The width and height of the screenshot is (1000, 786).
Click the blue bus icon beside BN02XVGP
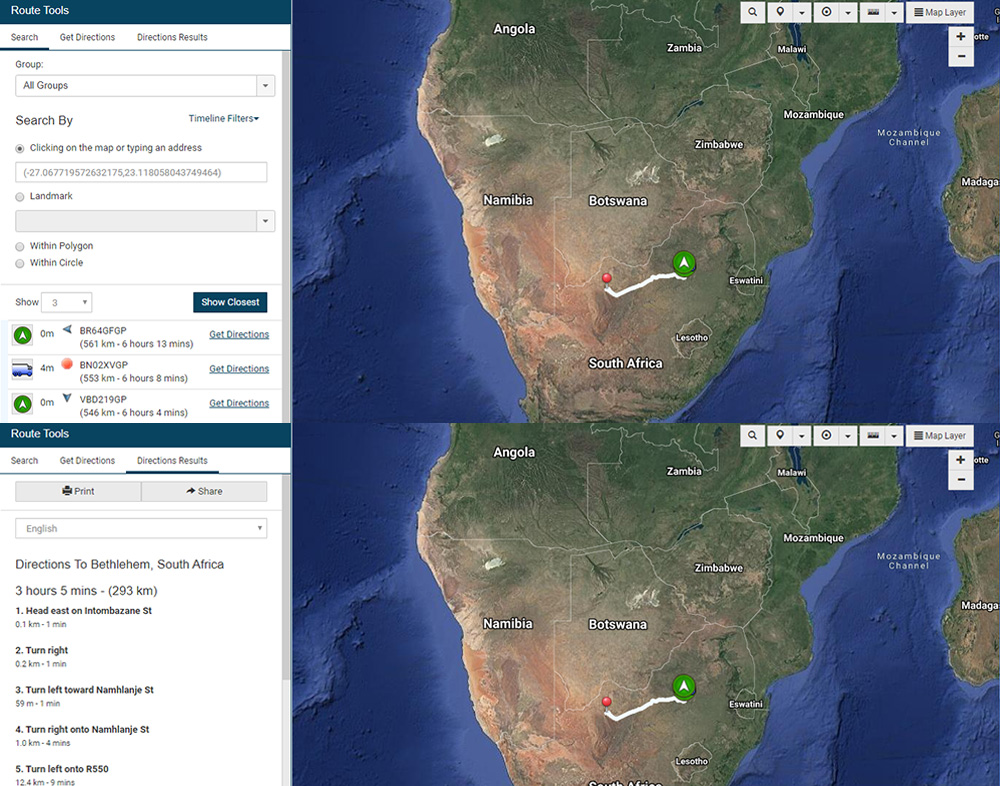click(x=22, y=369)
